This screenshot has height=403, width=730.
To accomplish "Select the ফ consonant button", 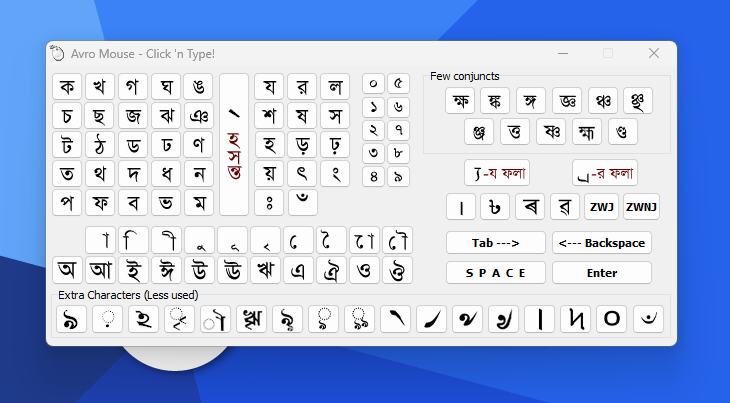I will click(100, 202).
